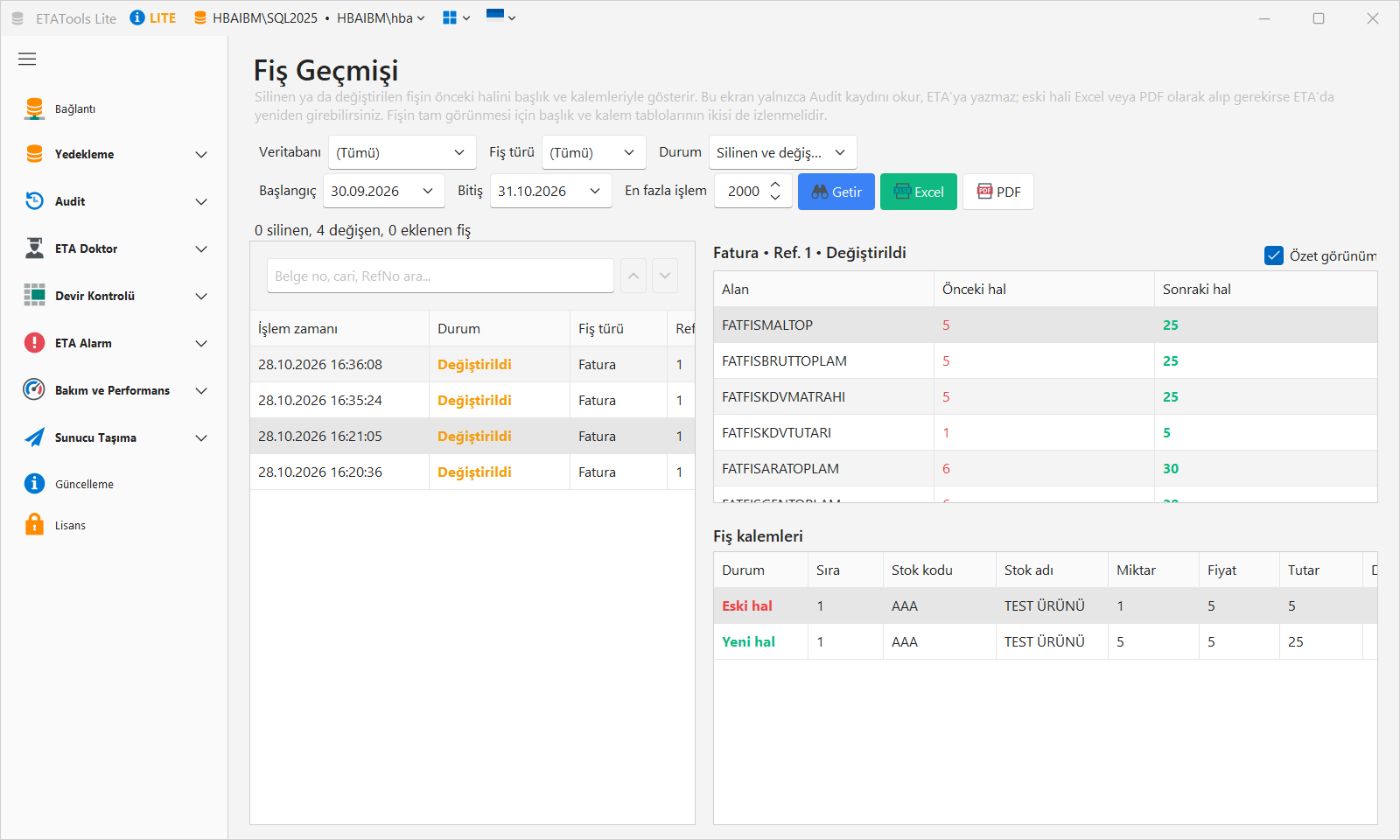
Task: Open the Lisans sidebar item
Action: pos(114,525)
